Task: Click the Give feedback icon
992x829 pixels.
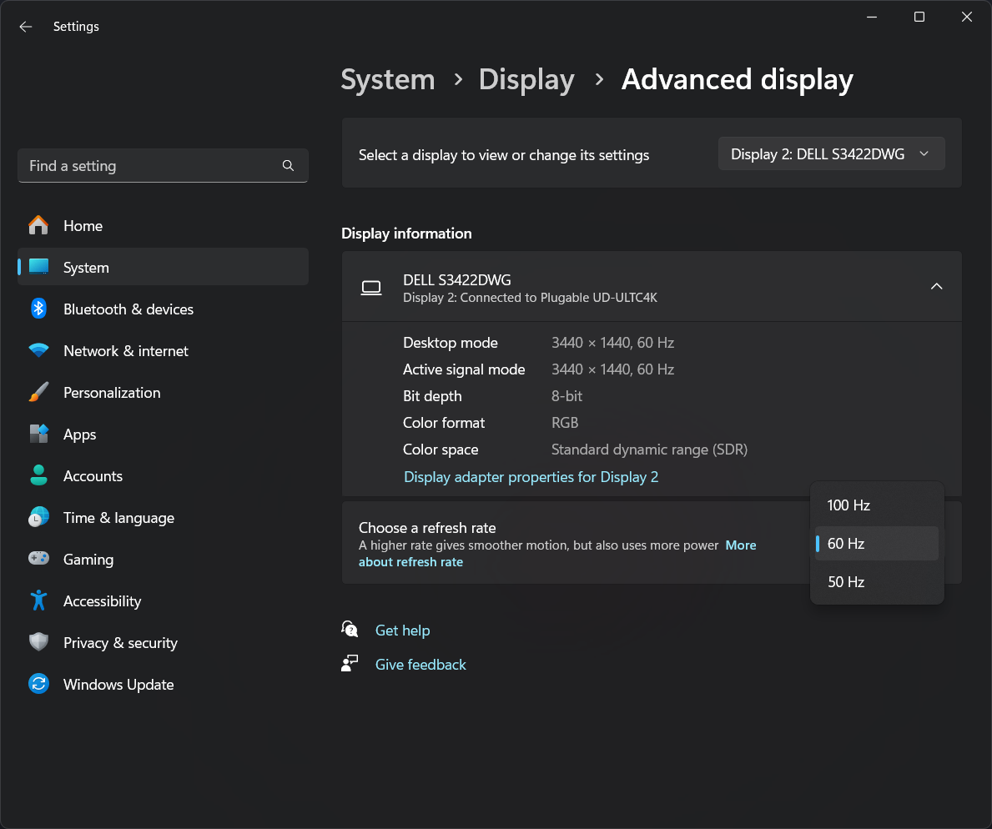Action: click(349, 663)
